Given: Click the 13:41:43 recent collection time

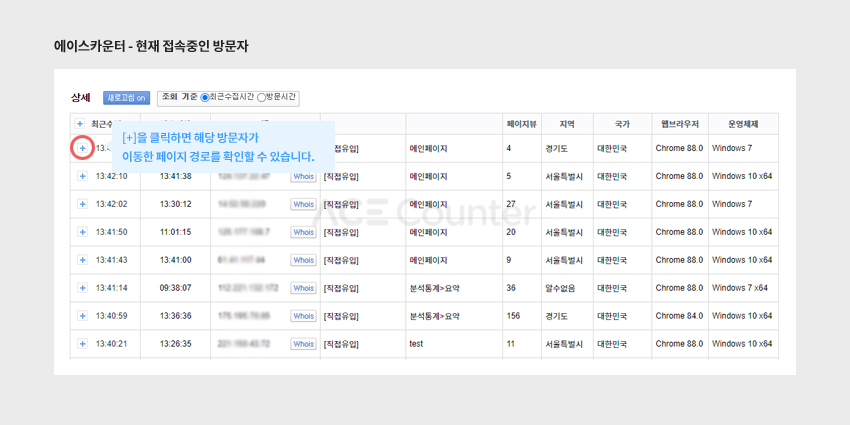Looking at the screenshot, I should [x=112, y=260].
